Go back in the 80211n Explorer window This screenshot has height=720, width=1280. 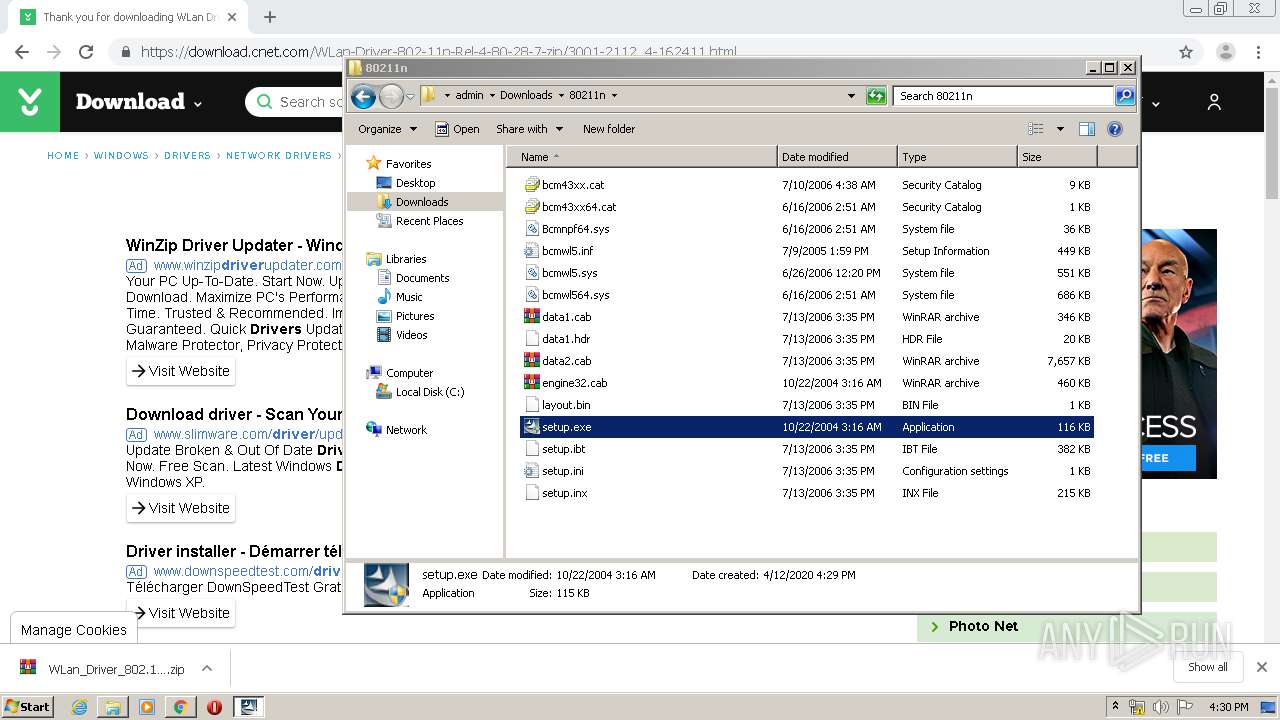pos(363,96)
